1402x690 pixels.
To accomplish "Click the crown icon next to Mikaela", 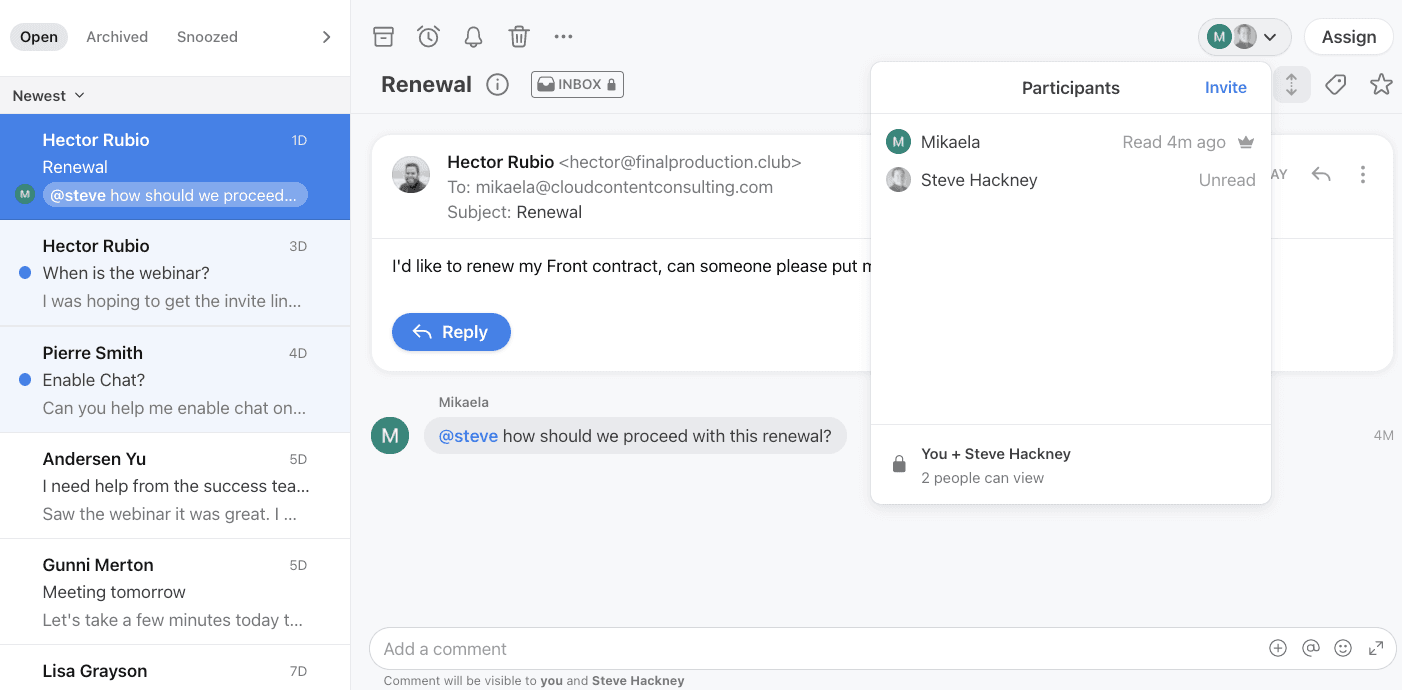I will point(1245,142).
